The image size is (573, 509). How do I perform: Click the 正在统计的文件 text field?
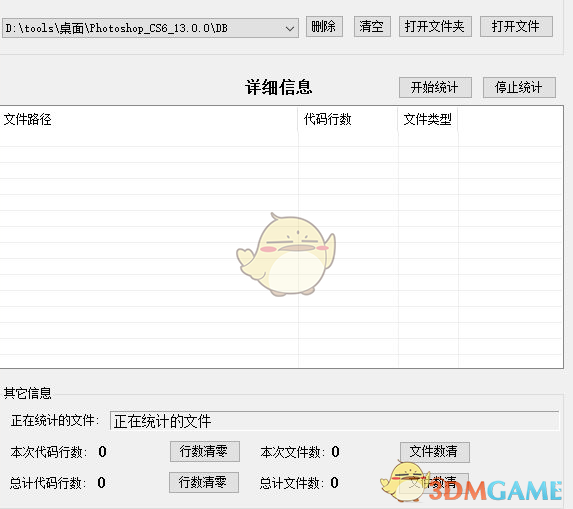(x=334, y=421)
